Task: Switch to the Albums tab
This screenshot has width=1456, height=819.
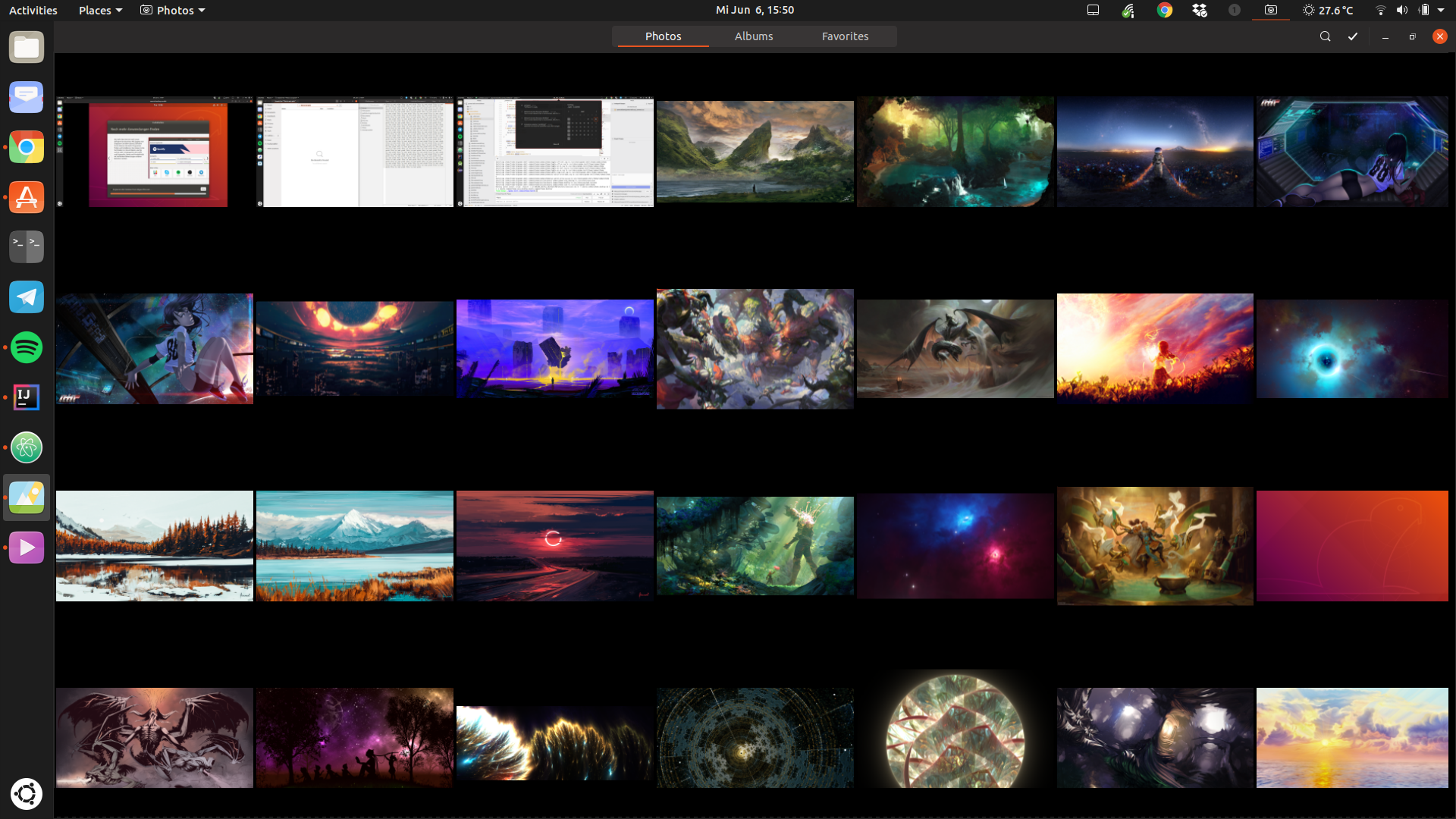Action: 753,36
